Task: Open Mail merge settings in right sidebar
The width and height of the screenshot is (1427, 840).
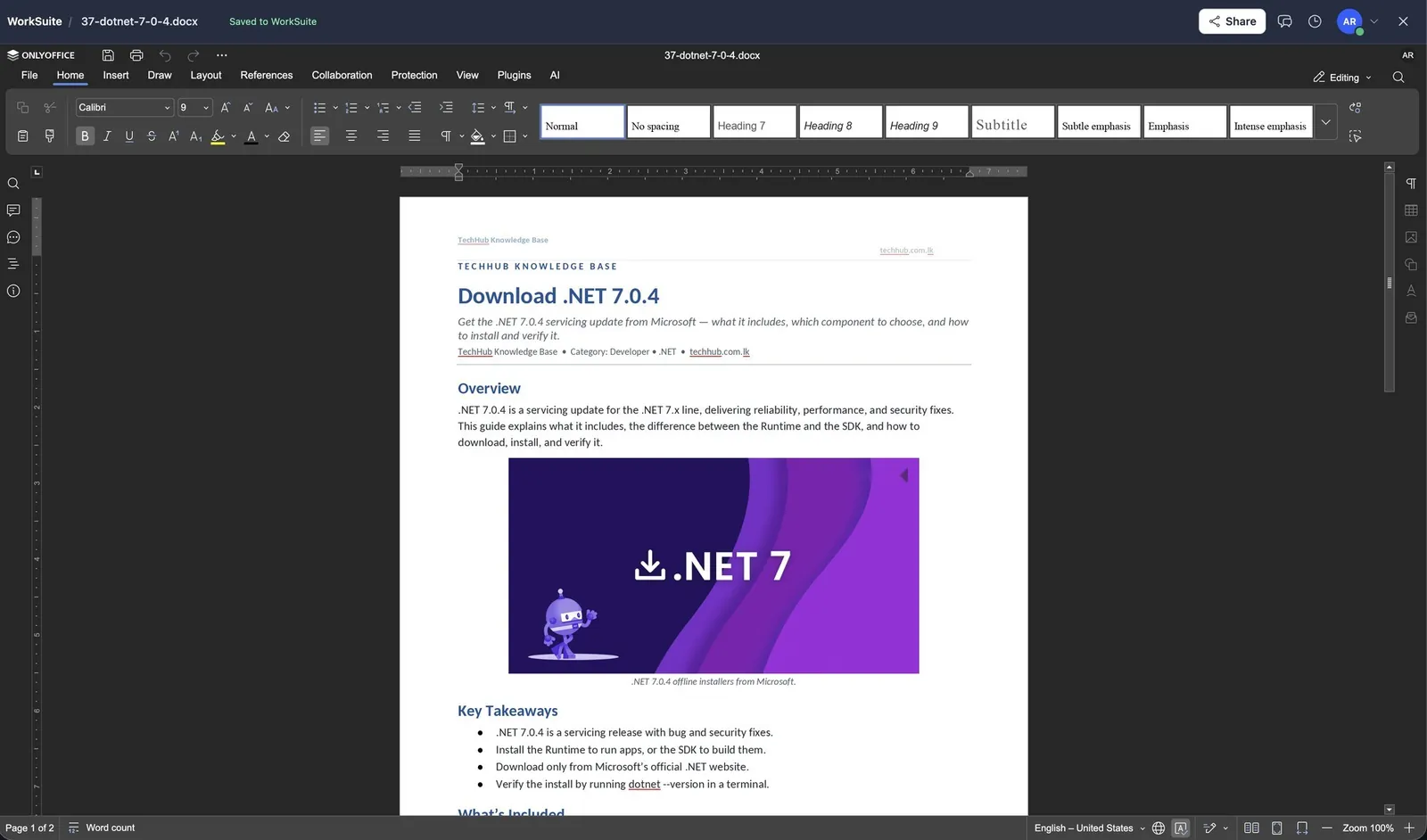Action: [1411, 317]
